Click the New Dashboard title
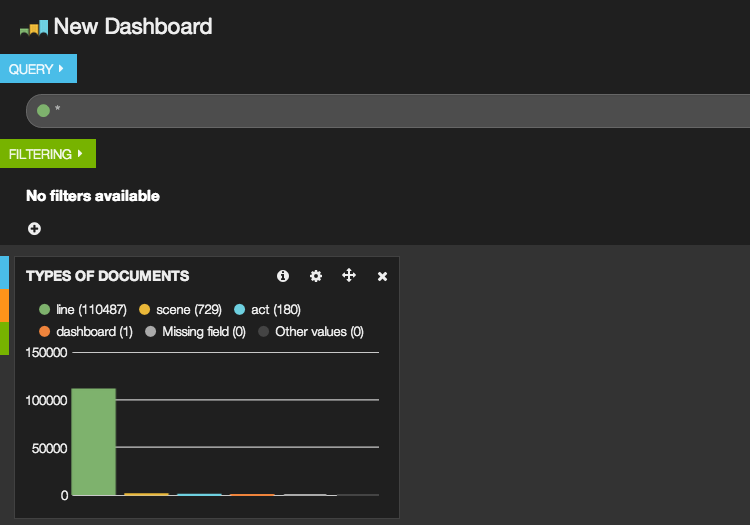750x525 pixels. click(x=132, y=27)
